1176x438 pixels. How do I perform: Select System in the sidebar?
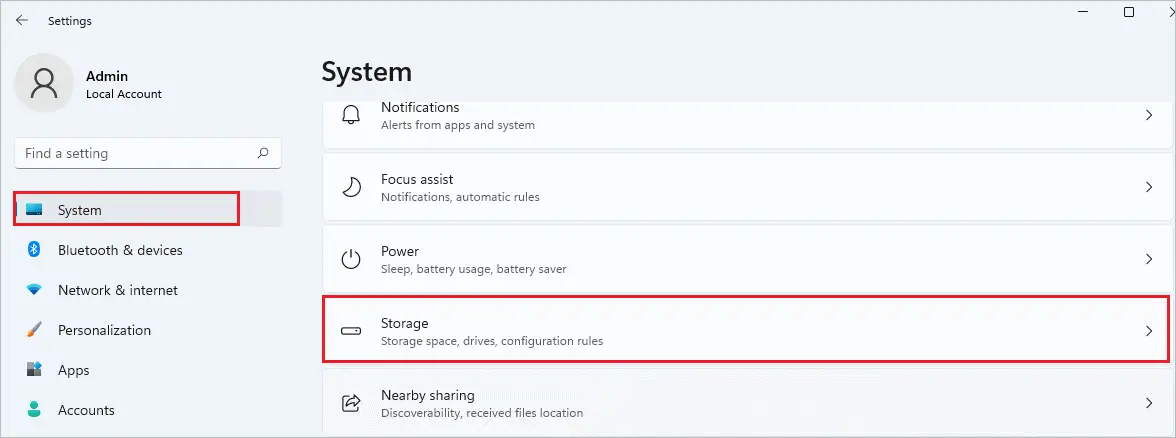point(148,209)
